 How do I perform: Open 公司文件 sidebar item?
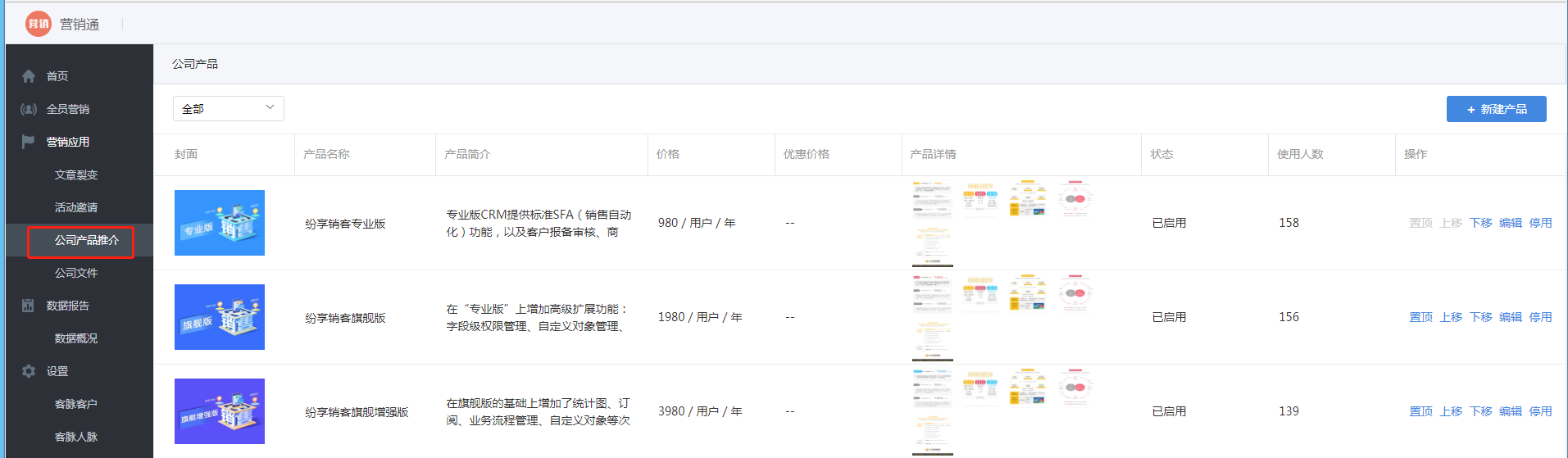click(x=76, y=273)
